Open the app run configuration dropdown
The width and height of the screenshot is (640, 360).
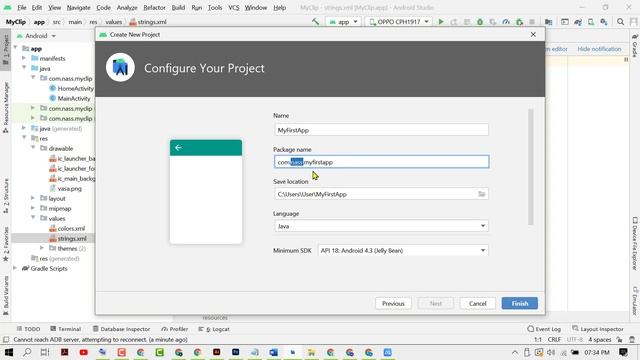pyautogui.click(x=344, y=22)
